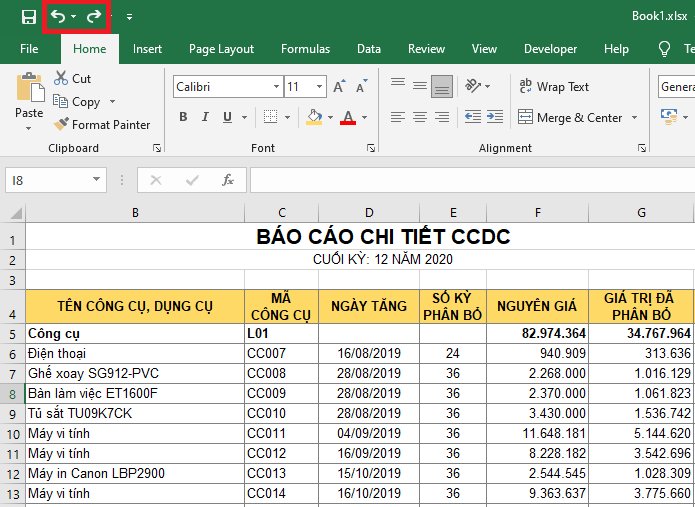Increase font size with larger A icon
Image resolution: width=695 pixels, height=507 pixels.
[339, 87]
